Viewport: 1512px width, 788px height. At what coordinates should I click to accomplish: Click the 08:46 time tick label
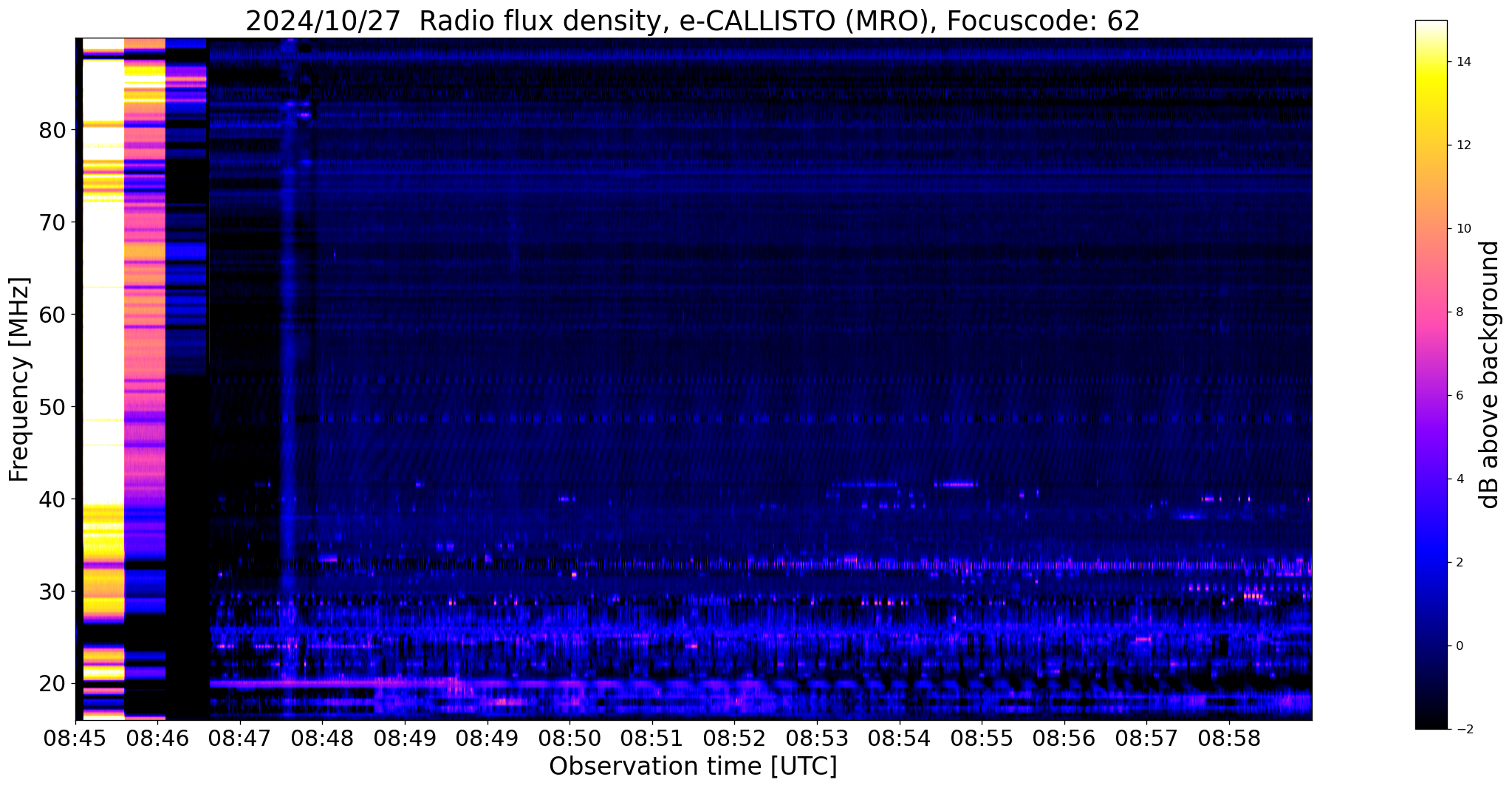[157, 739]
